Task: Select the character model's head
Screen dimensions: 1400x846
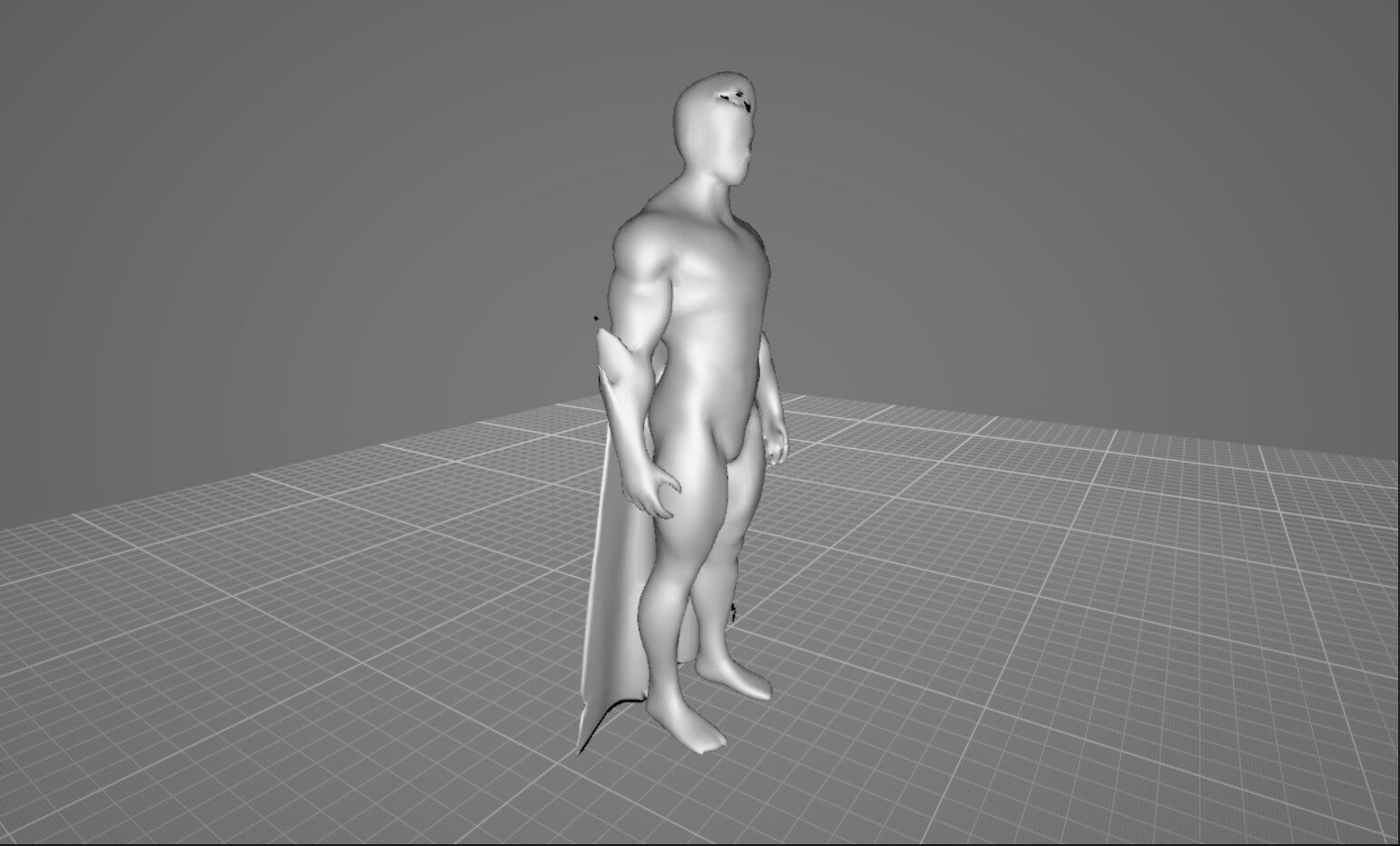Action: 717,127
